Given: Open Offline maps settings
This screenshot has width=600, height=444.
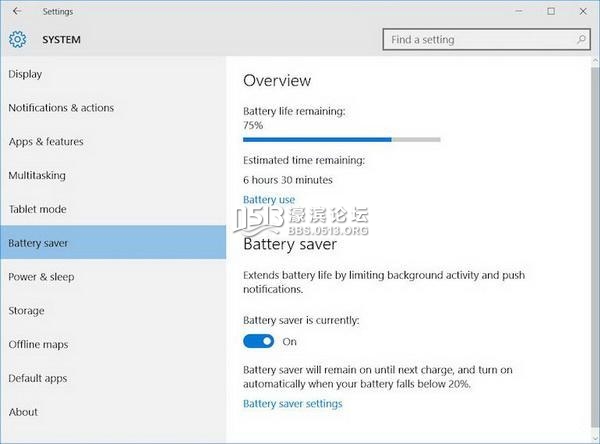Looking at the screenshot, I should (x=38, y=345).
